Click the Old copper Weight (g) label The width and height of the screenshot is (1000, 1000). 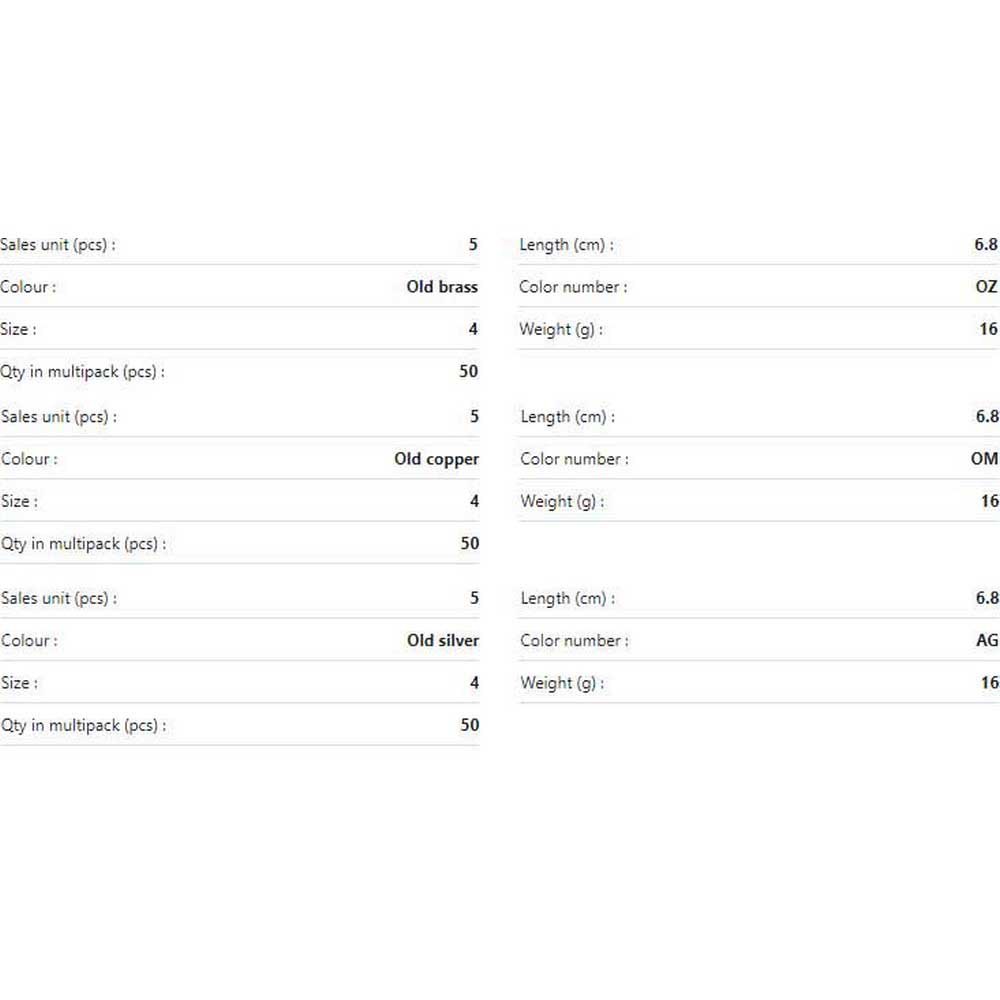click(x=562, y=502)
